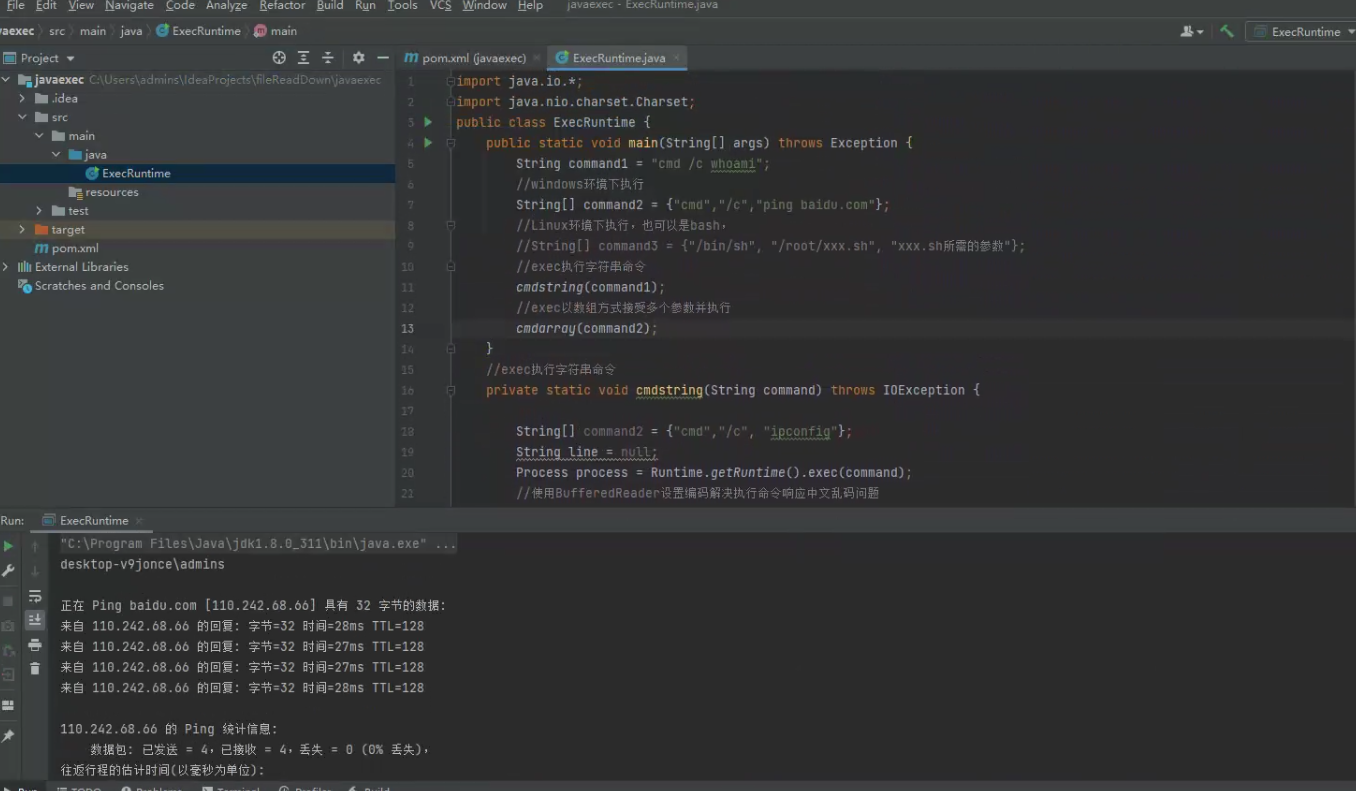Screen dimensions: 1356x791
Task: Expand the test folder
Action: [x=39, y=211]
